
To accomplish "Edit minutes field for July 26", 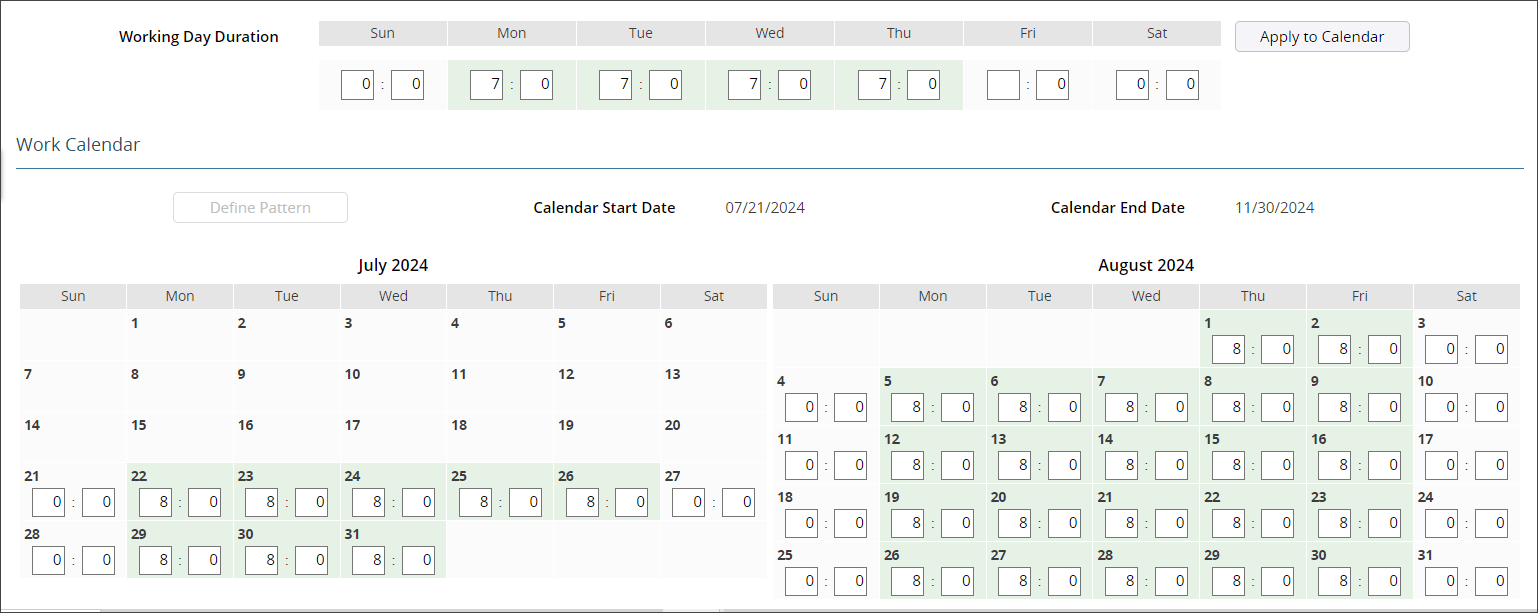I will (632, 503).
